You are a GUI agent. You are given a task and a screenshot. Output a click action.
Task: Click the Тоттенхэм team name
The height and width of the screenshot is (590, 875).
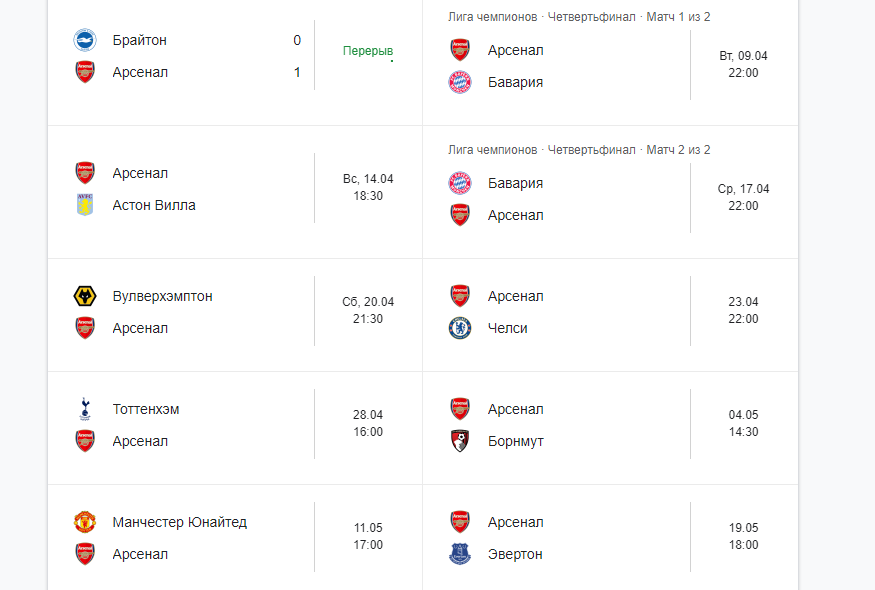pos(146,409)
